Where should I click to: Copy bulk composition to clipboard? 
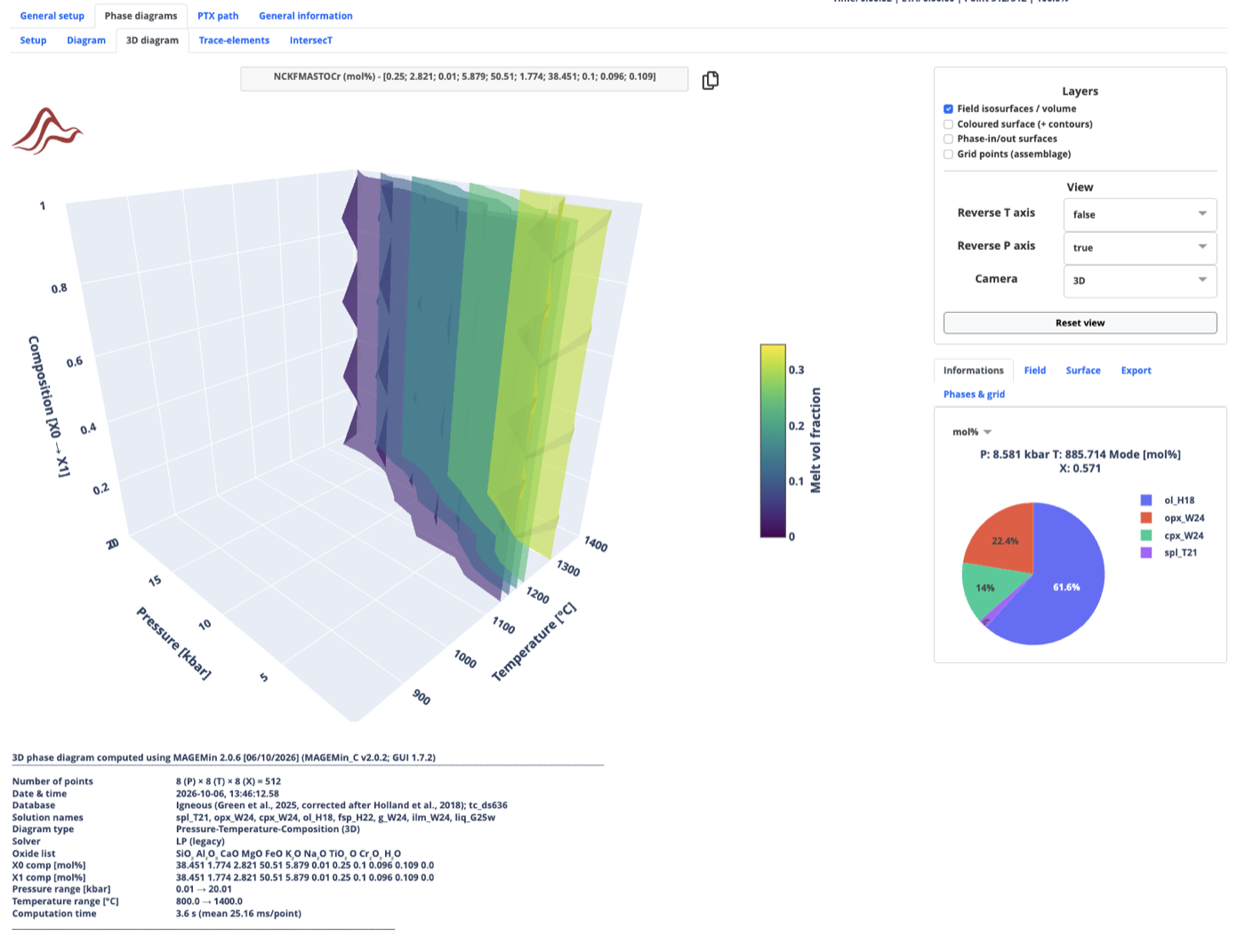point(710,80)
